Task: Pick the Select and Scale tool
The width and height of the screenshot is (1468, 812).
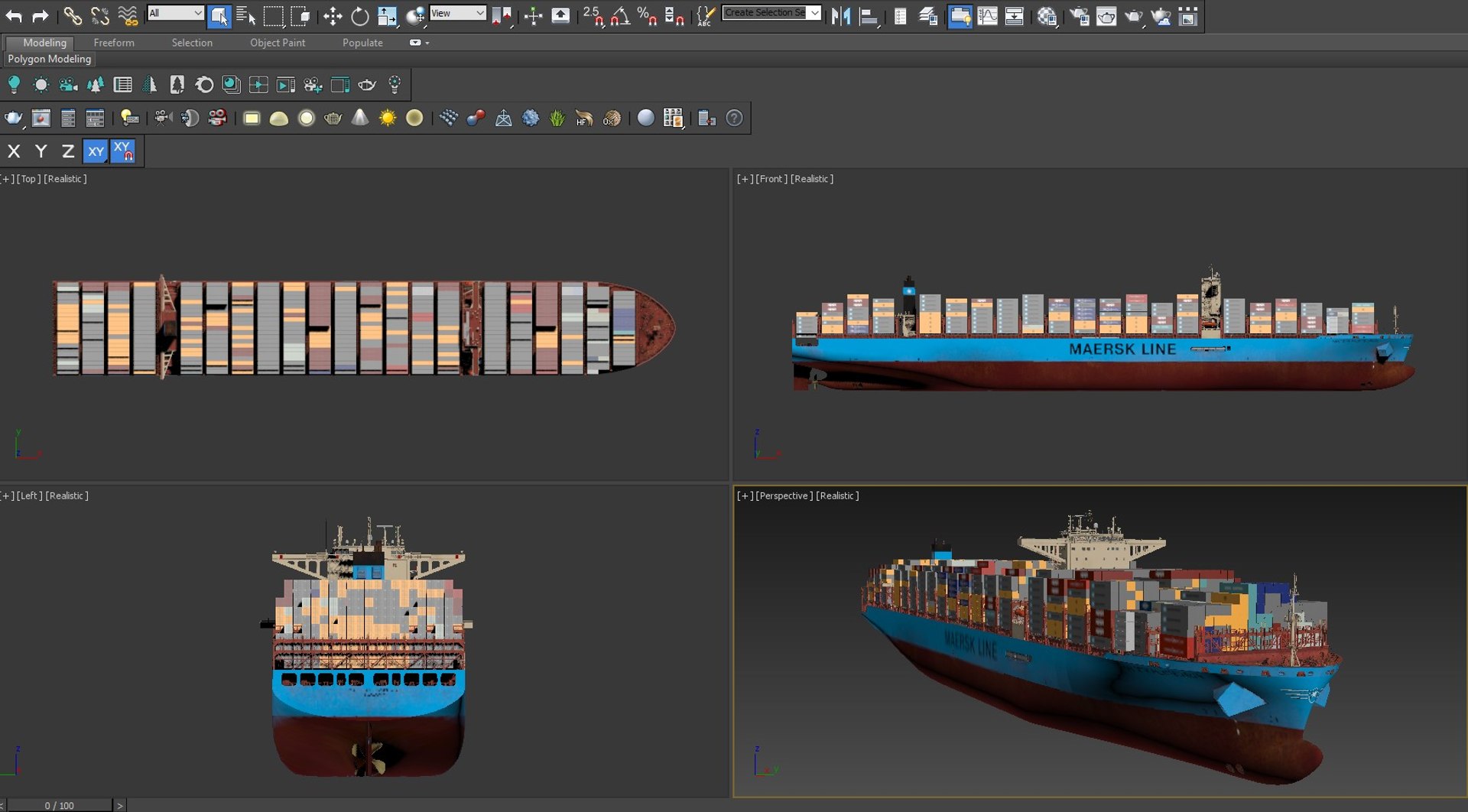Action: pyautogui.click(x=388, y=16)
